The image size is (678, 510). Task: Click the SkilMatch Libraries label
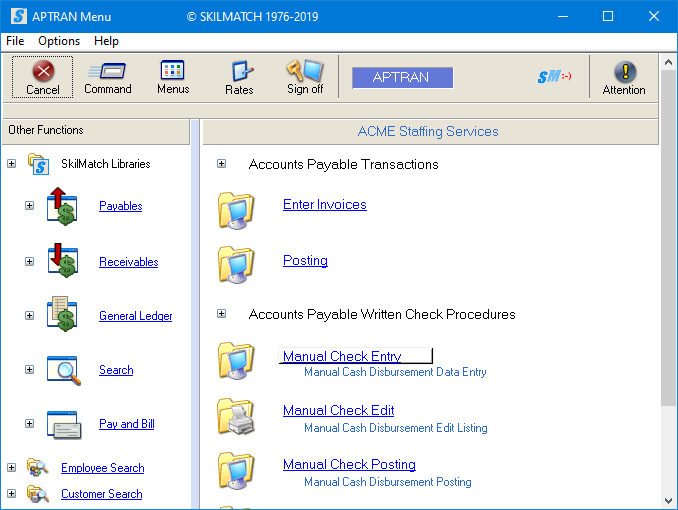coord(106,164)
